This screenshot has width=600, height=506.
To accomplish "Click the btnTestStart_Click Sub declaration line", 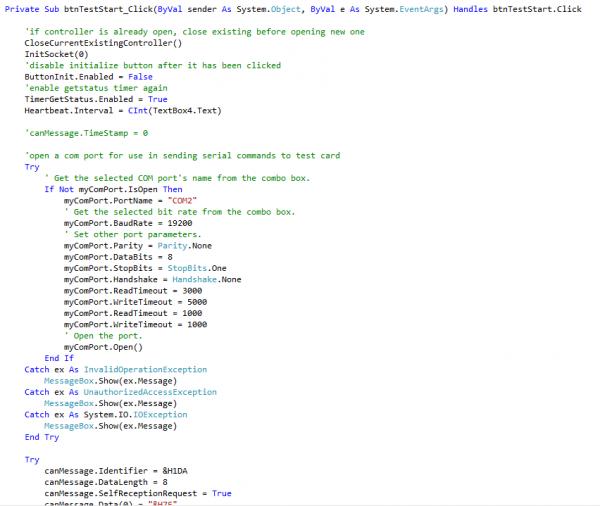I will click(x=293, y=9).
